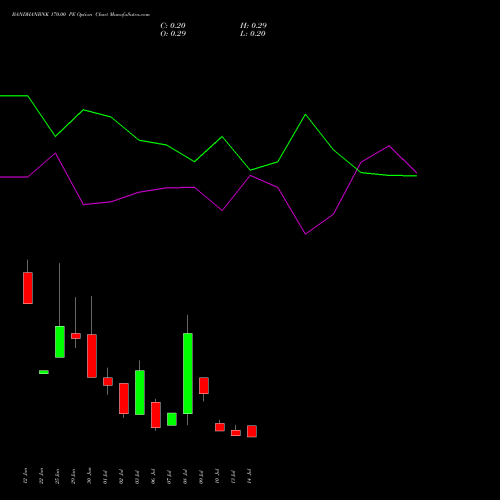Viewport: 500px width, 500px height.
Task: Click the '01 Jul' date label
Action: click(105, 477)
